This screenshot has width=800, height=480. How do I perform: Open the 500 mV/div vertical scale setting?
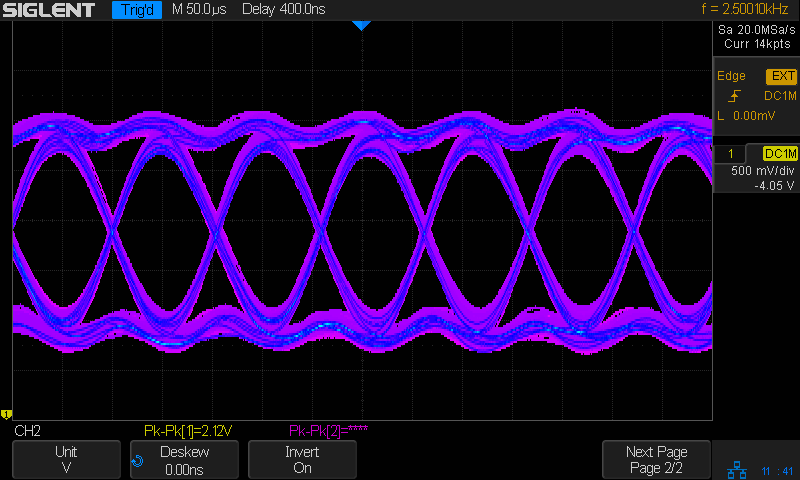click(x=756, y=170)
